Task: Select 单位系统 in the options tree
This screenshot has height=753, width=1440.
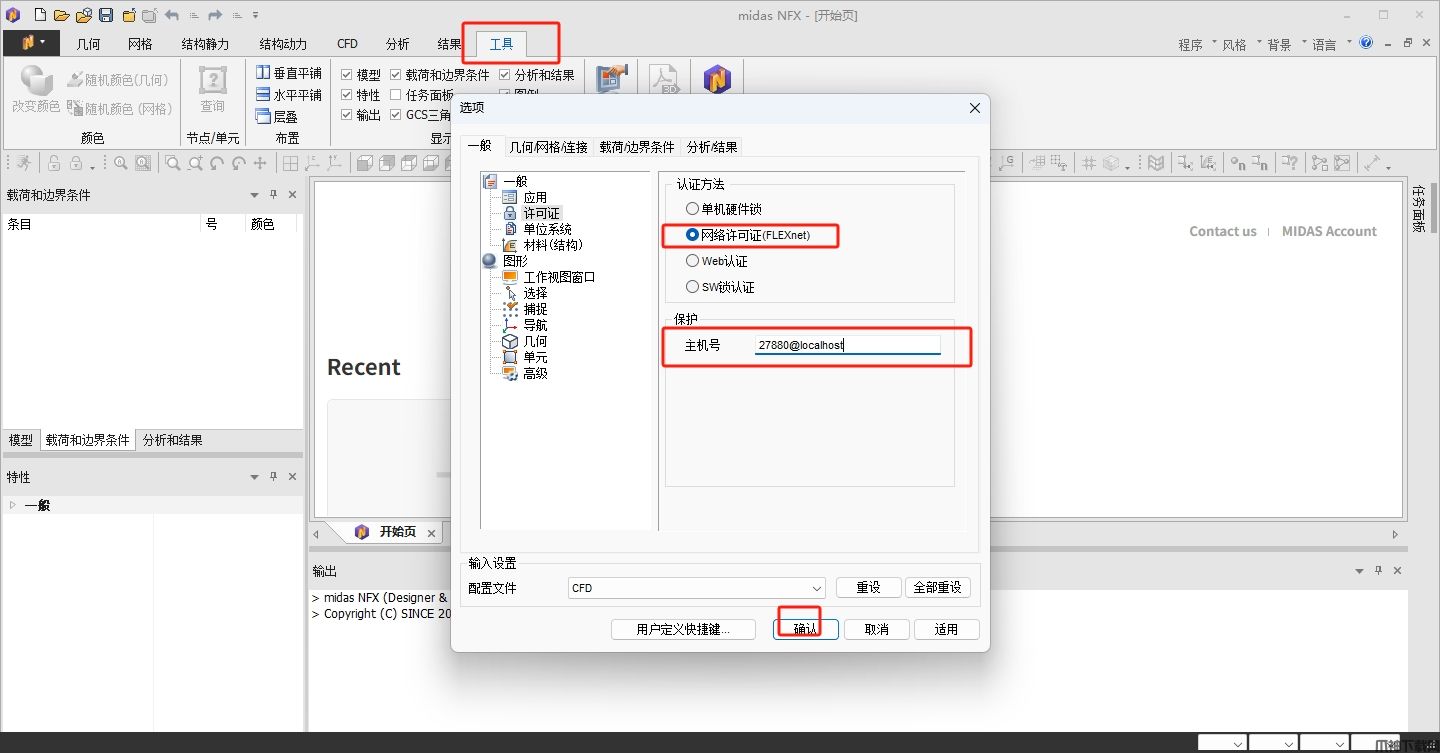Action: click(x=547, y=229)
